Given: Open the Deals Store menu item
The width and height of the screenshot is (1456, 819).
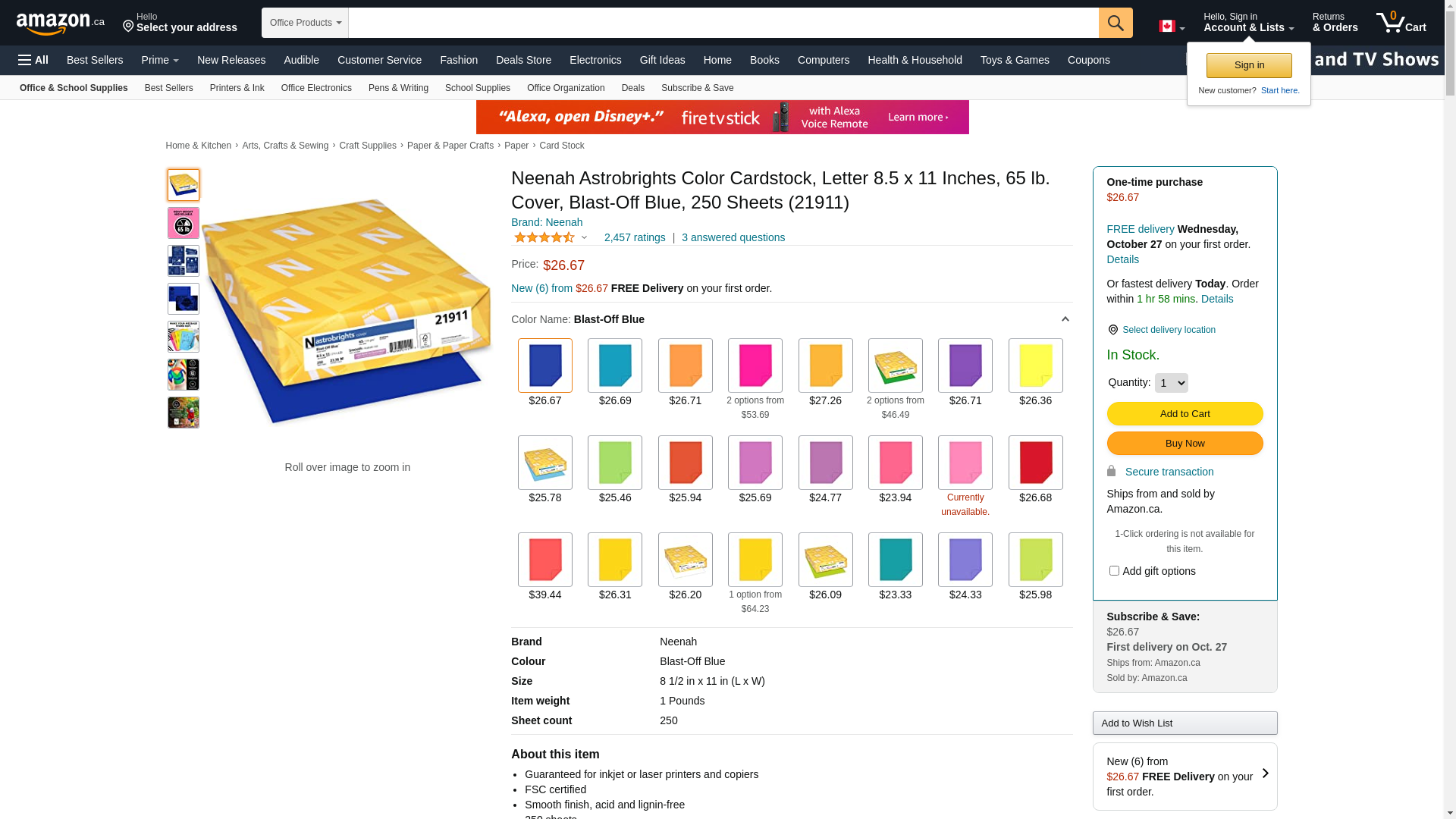Looking at the screenshot, I should [523, 60].
